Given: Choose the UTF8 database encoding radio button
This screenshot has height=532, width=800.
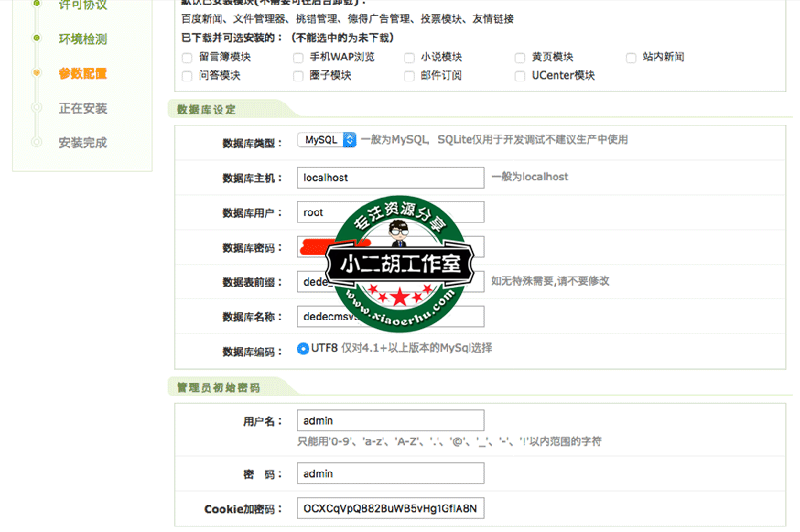Looking at the screenshot, I should point(303,349).
